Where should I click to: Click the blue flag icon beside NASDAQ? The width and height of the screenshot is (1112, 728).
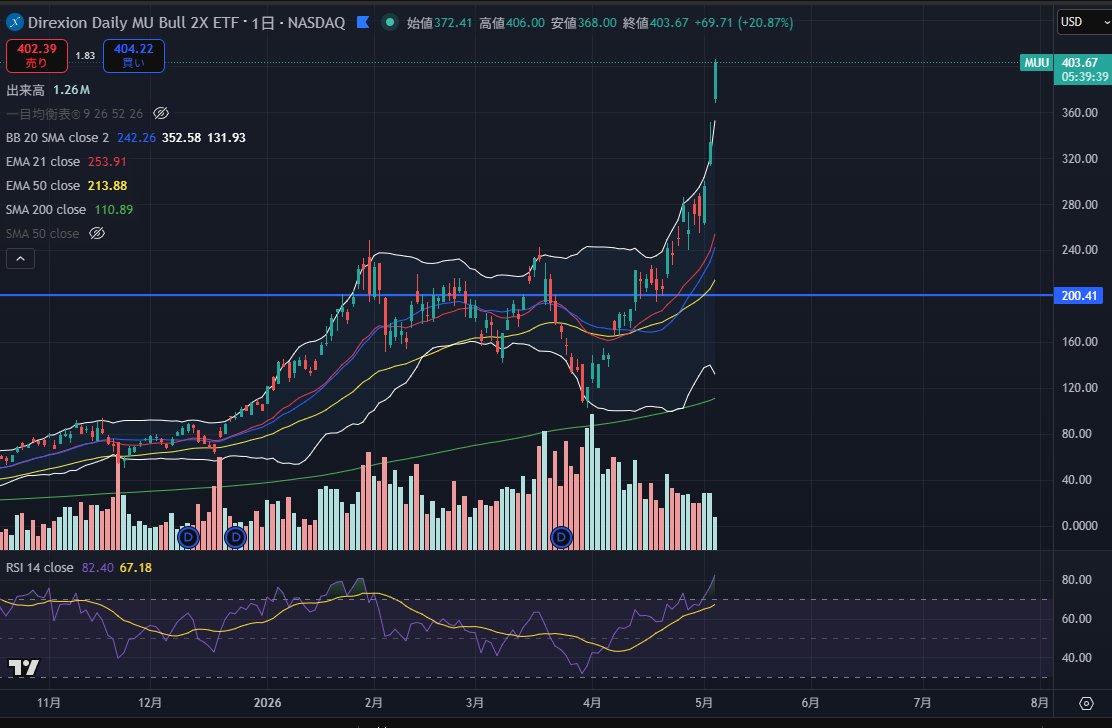click(363, 23)
